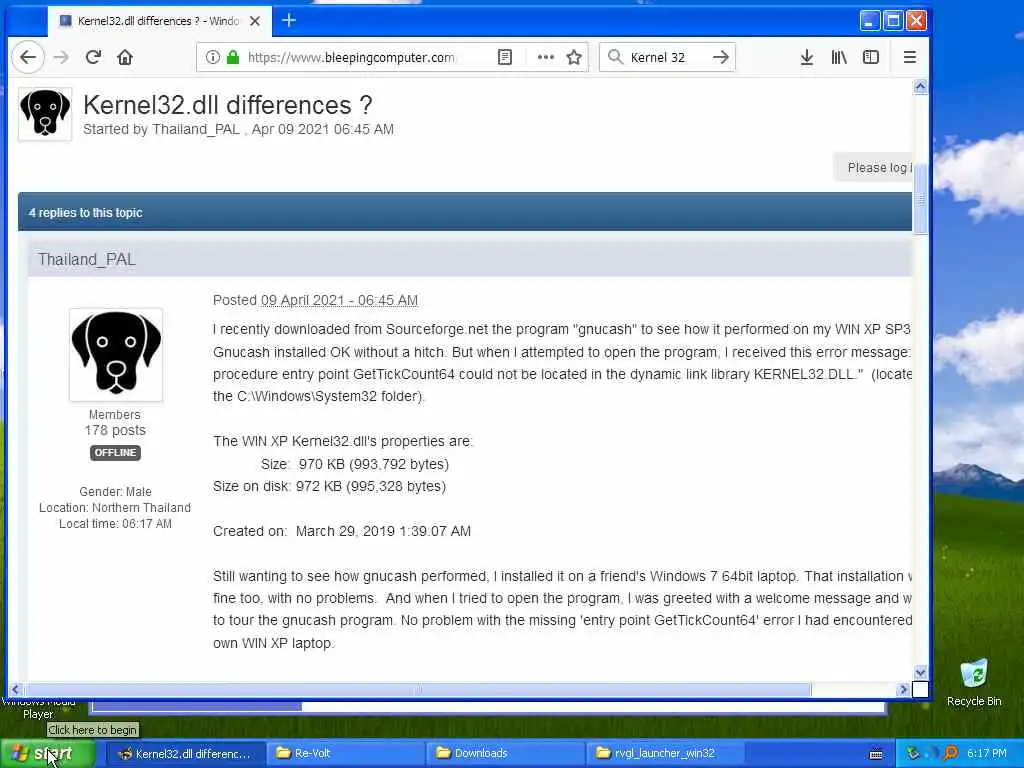This screenshot has height=768, width=1024.
Task: Click the orange magnifier tray icon
Action: coord(950,754)
